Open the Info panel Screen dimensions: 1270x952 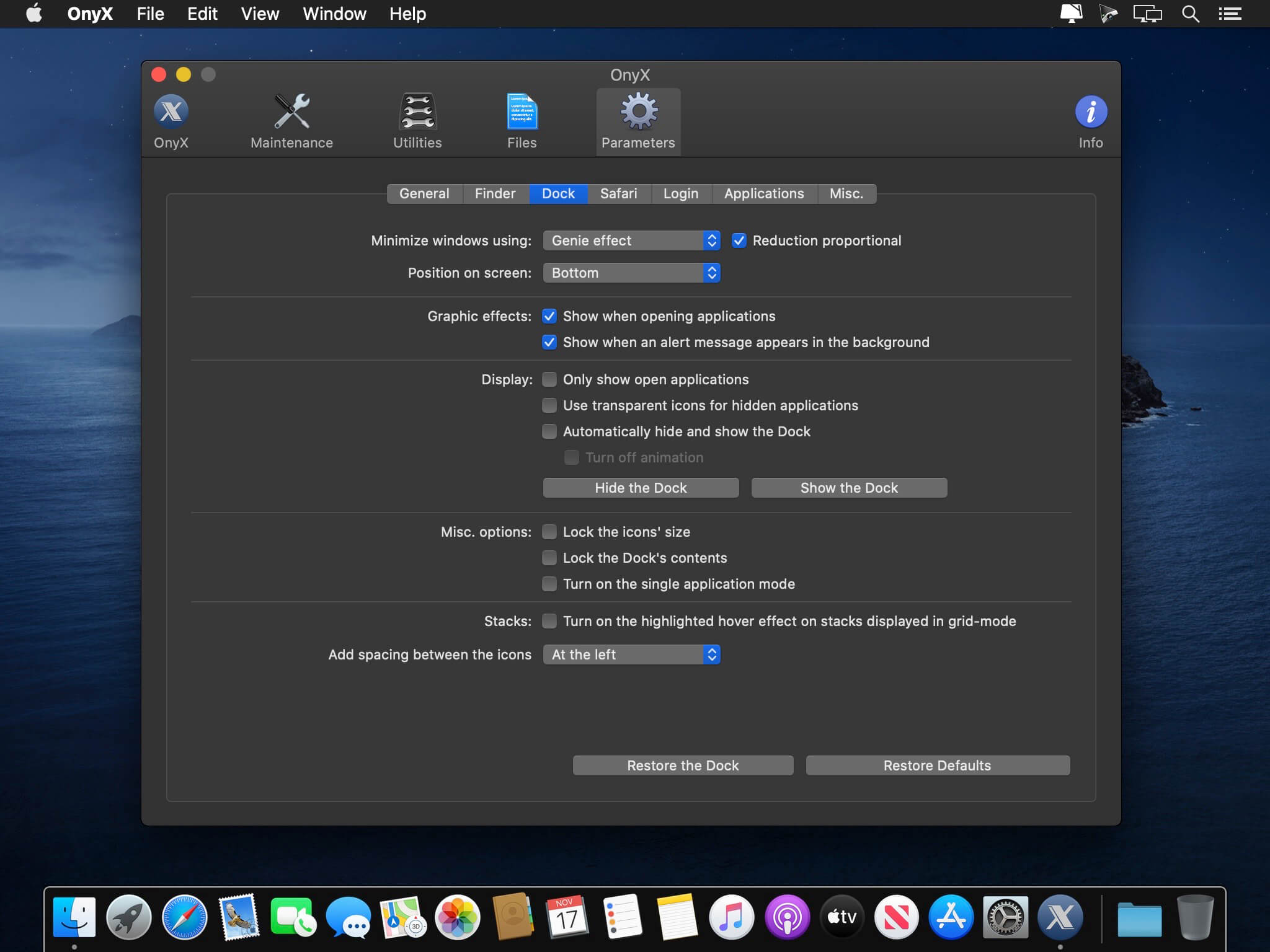pyautogui.click(x=1091, y=121)
